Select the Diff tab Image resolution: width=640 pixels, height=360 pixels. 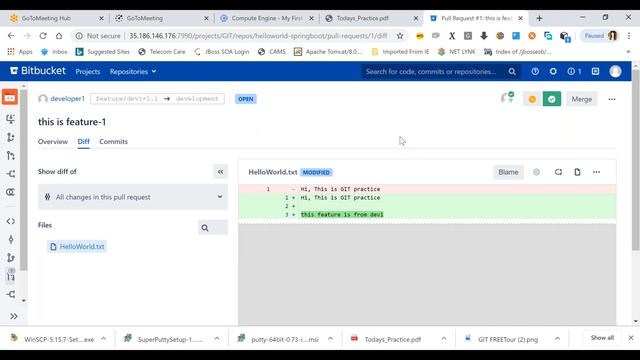click(x=83, y=142)
